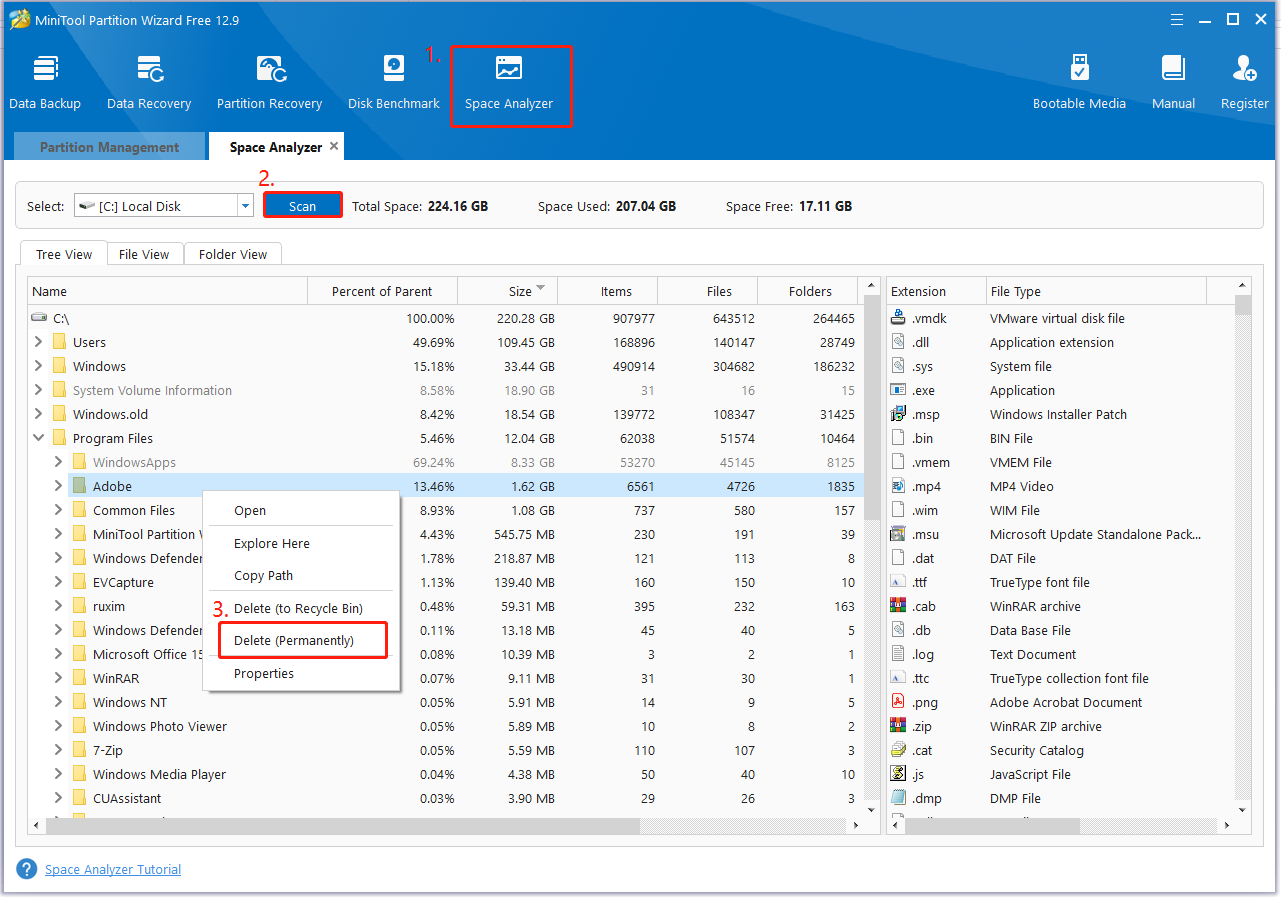This screenshot has width=1281, height=898.
Task: Open Properties from the context menu
Action: coord(301,673)
